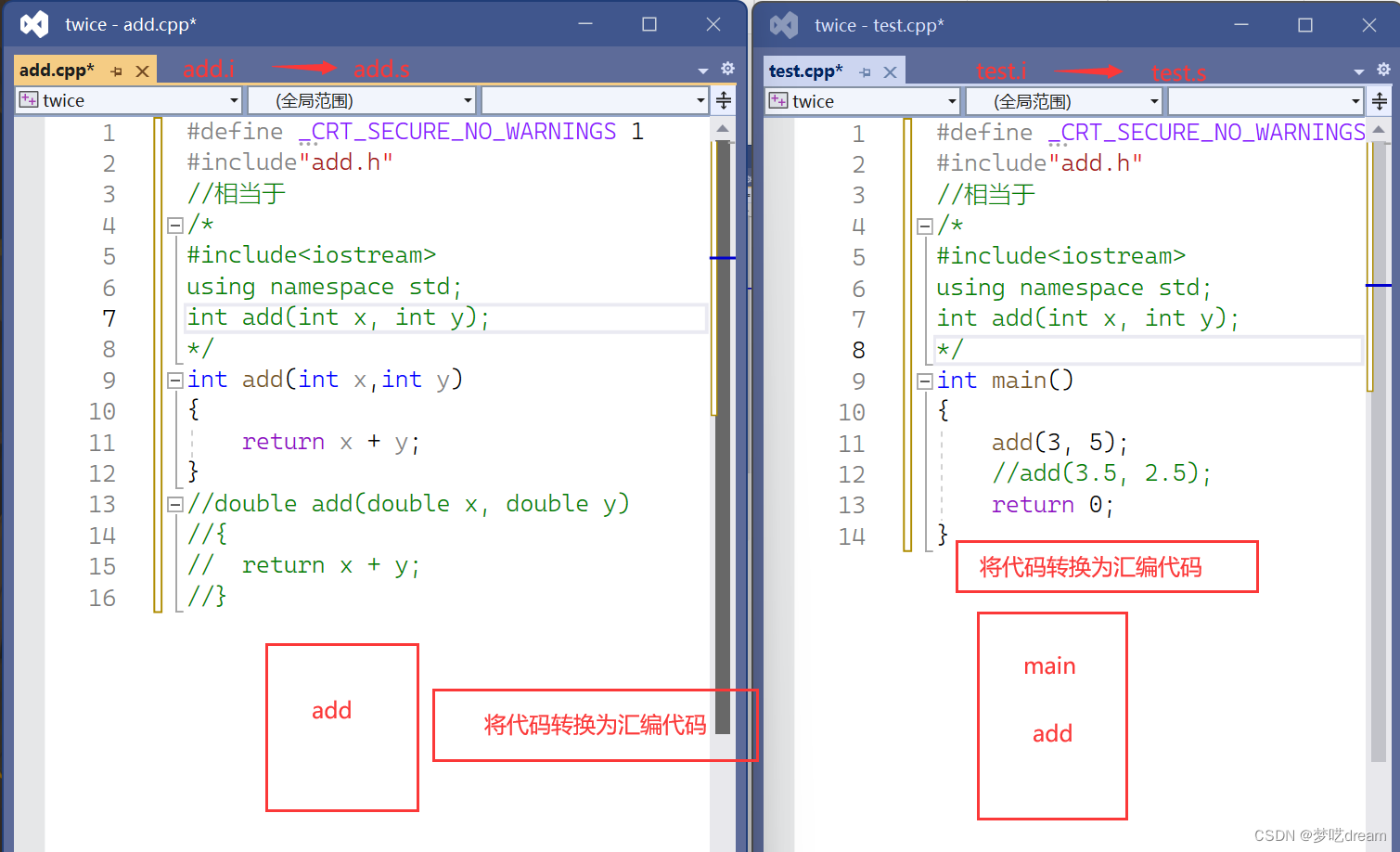Click line number 7 in add.cpp
1400x852 pixels.
[109, 318]
